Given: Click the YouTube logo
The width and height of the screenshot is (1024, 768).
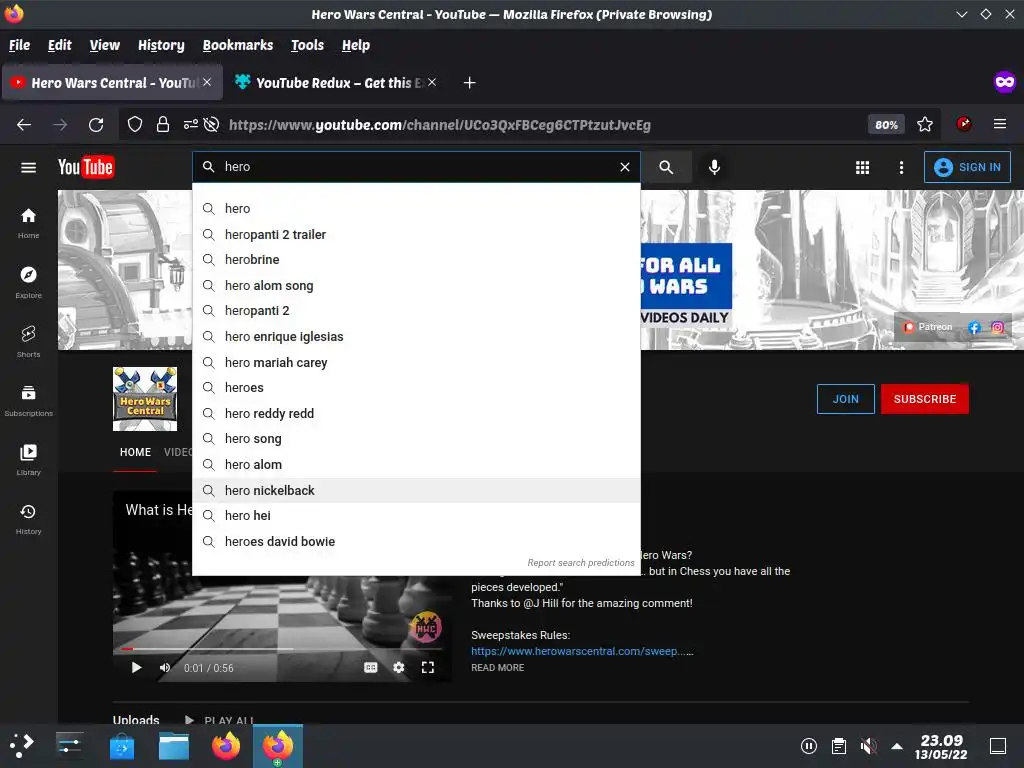Looking at the screenshot, I should click(86, 167).
